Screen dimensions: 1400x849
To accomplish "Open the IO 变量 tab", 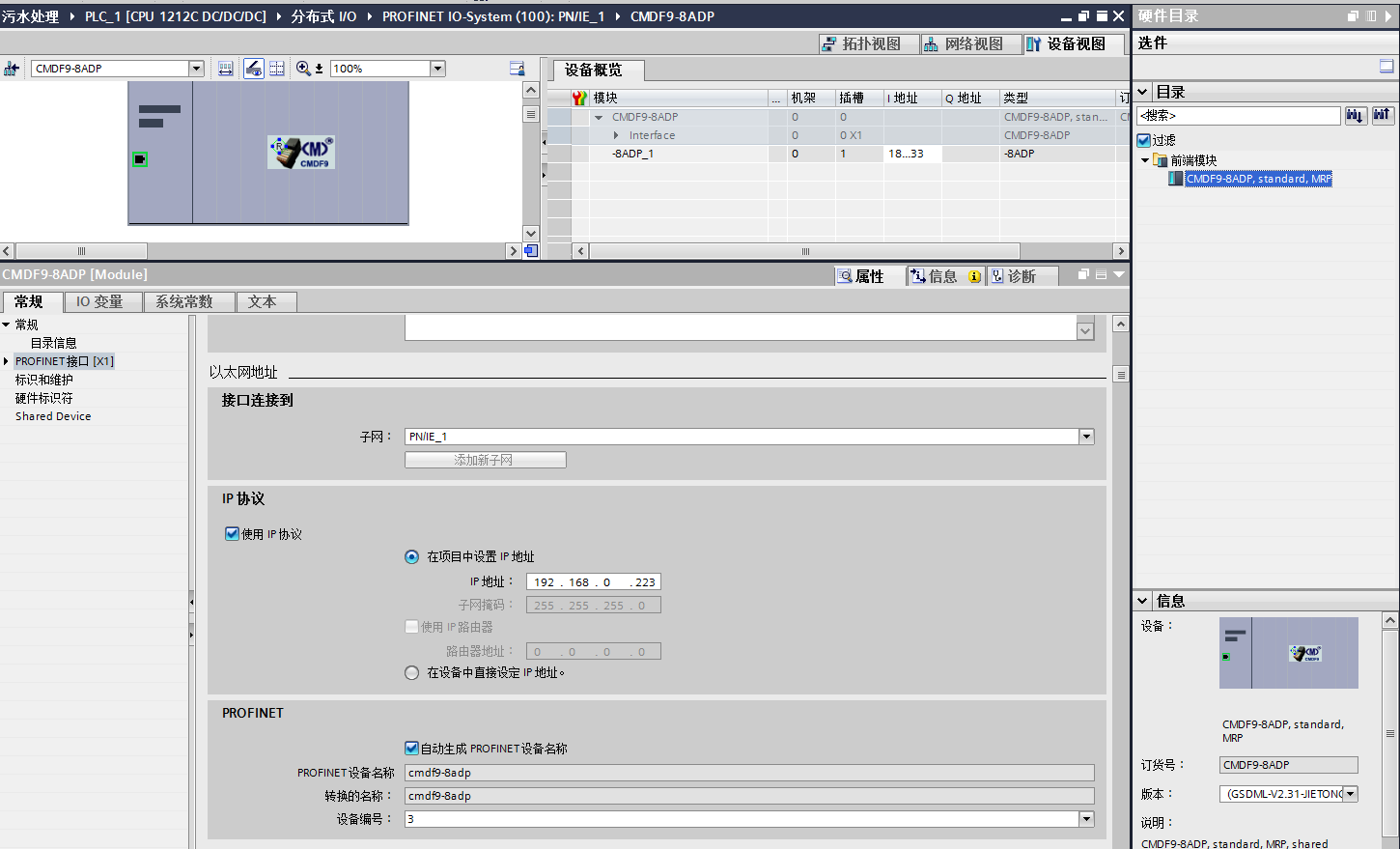I will [99, 302].
